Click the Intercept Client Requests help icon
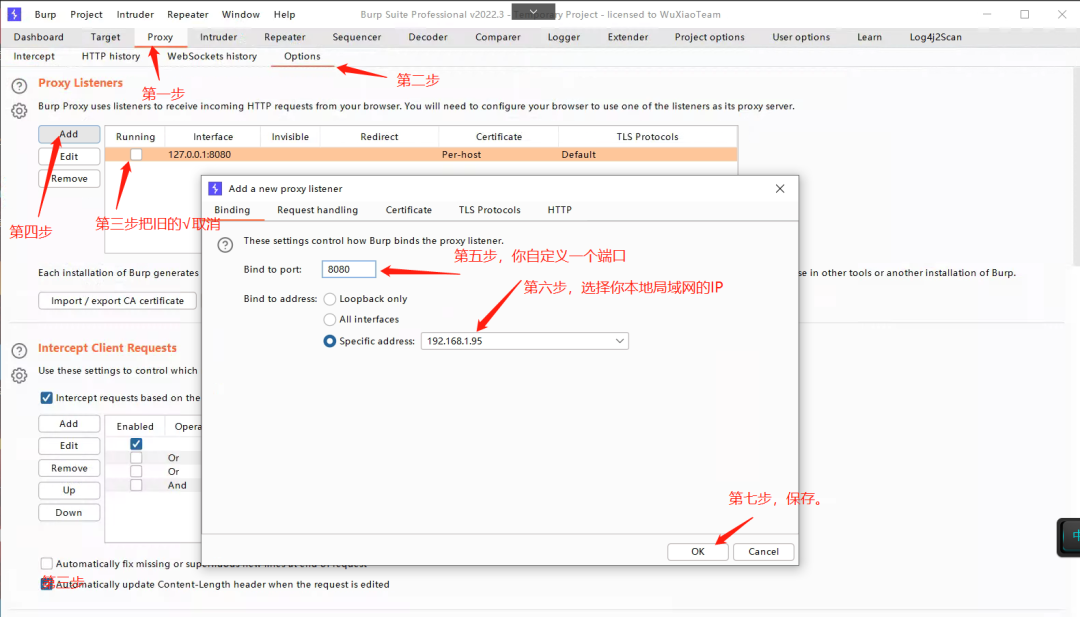The image size is (1080, 617). (19, 351)
